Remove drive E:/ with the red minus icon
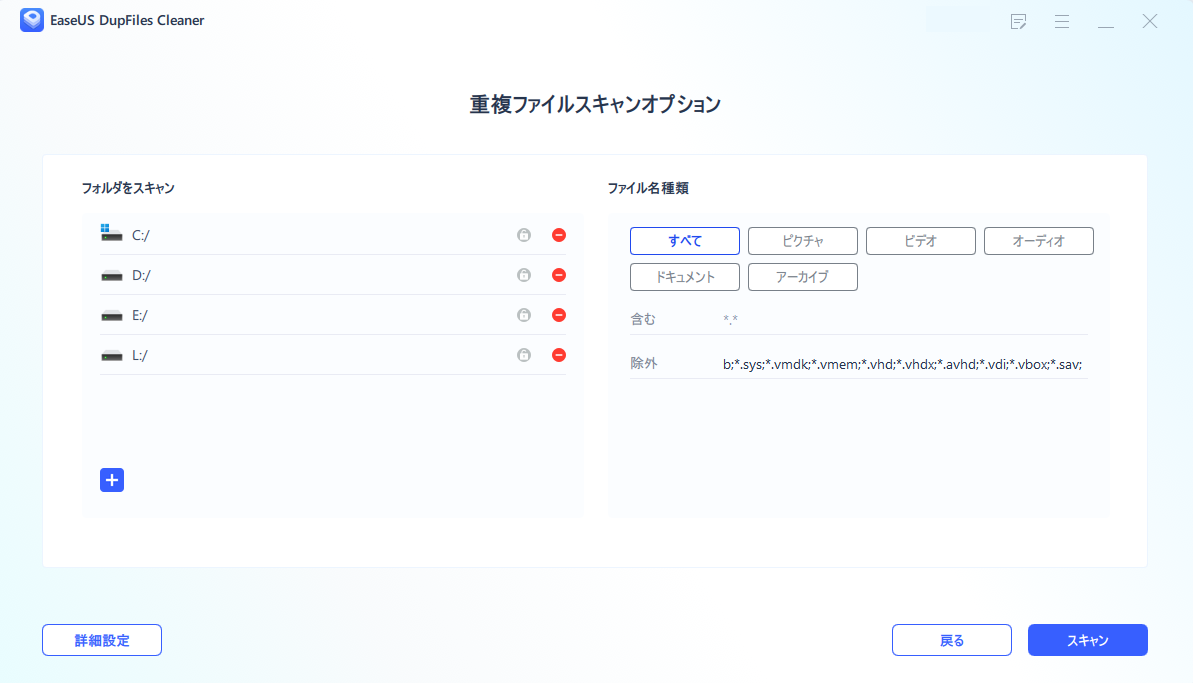1193x683 pixels. coord(558,314)
